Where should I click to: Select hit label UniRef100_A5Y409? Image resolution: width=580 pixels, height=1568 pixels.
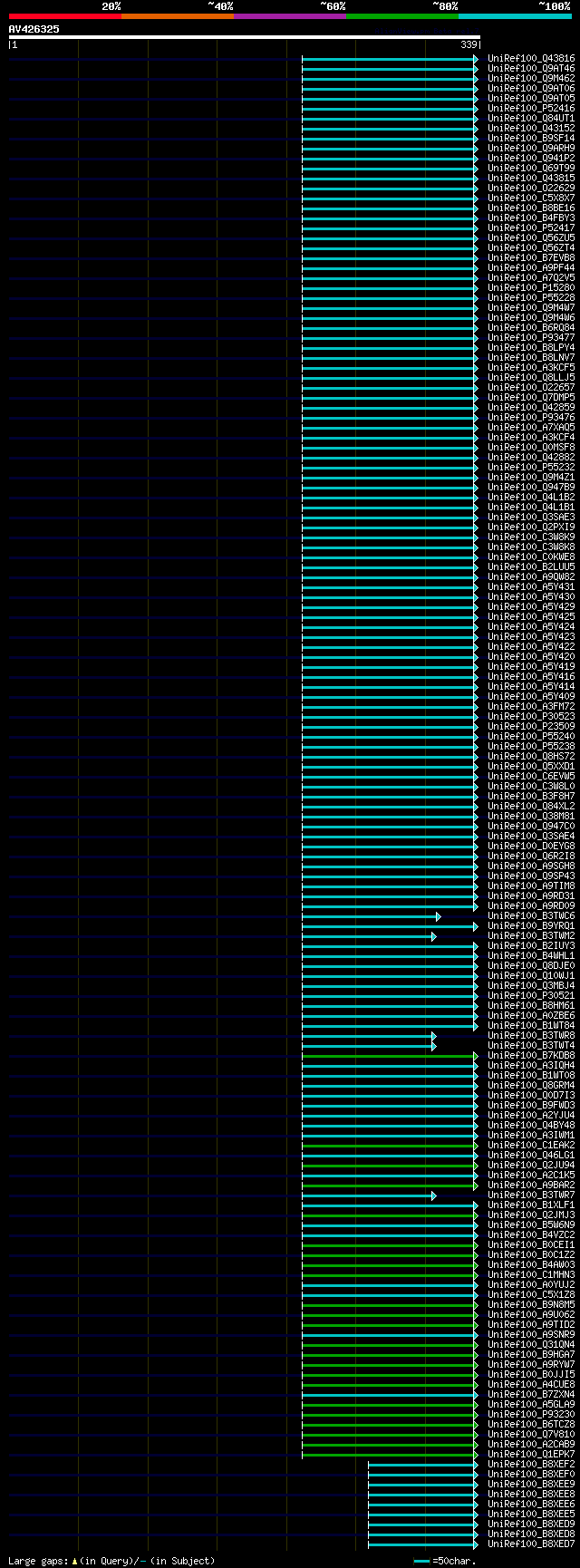click(x=531, y=696)
